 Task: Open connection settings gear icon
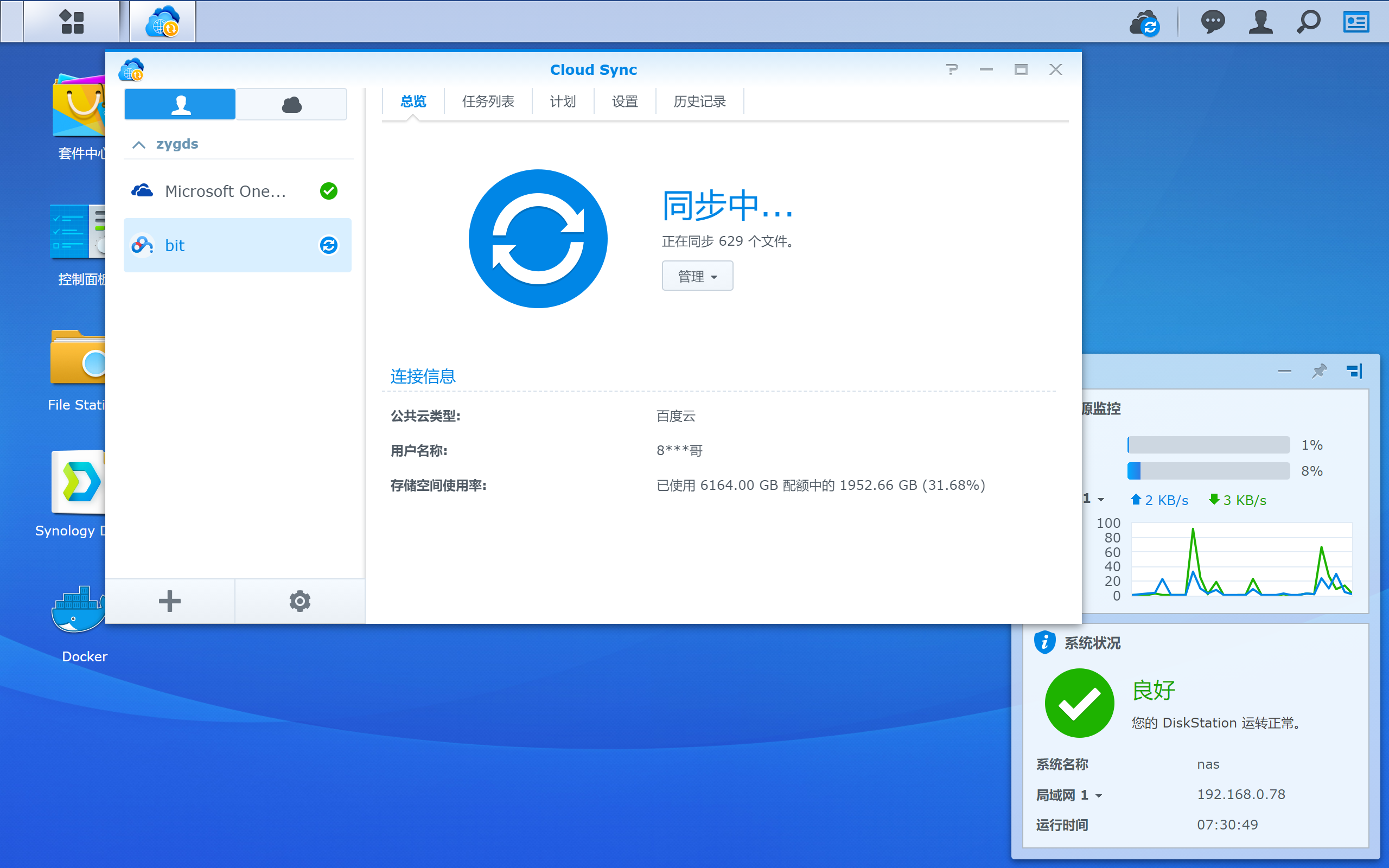click(300, 601)
